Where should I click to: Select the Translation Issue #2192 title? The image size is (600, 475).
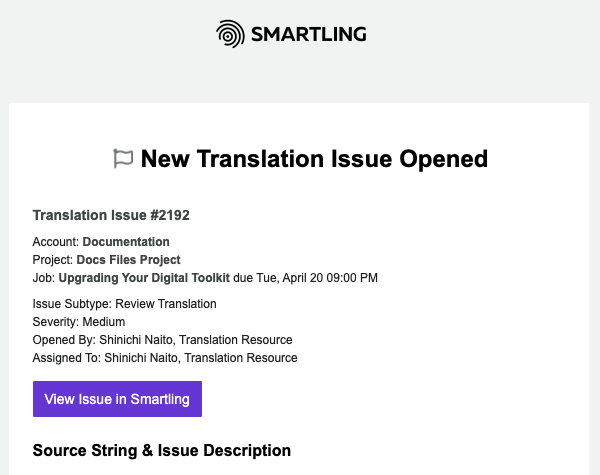click(111, 215)
